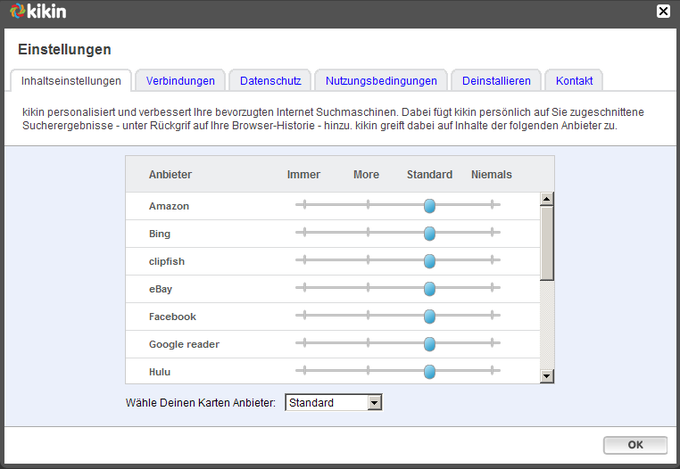Click scroll down arrow of provider list
680x469 pixels.
tap(546, 376)
